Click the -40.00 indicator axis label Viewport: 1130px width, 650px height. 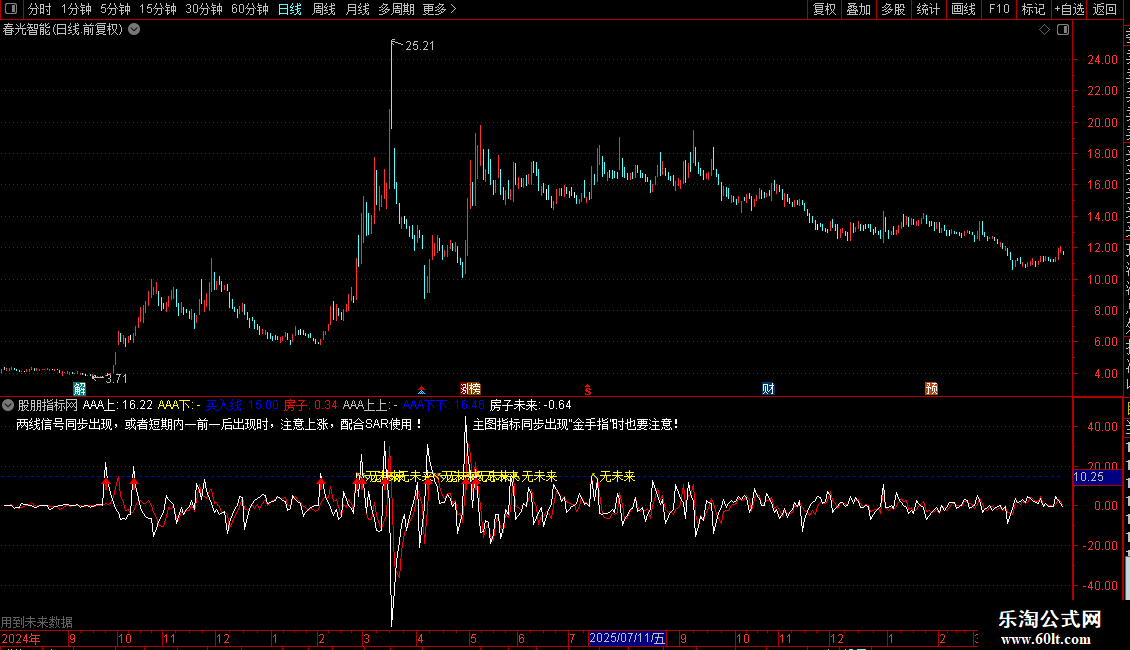(1100, 586)
